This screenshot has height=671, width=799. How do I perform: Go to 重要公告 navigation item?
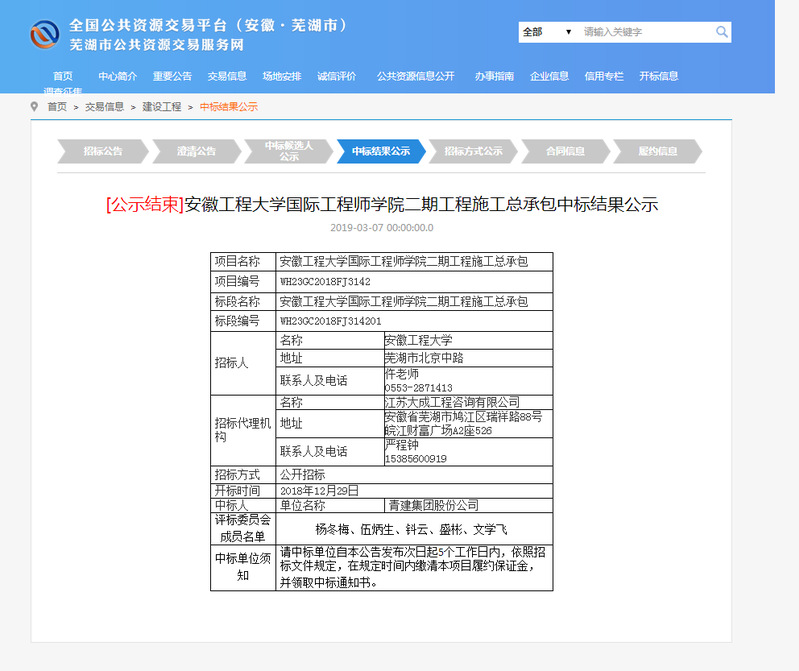[x=172, y=76]
